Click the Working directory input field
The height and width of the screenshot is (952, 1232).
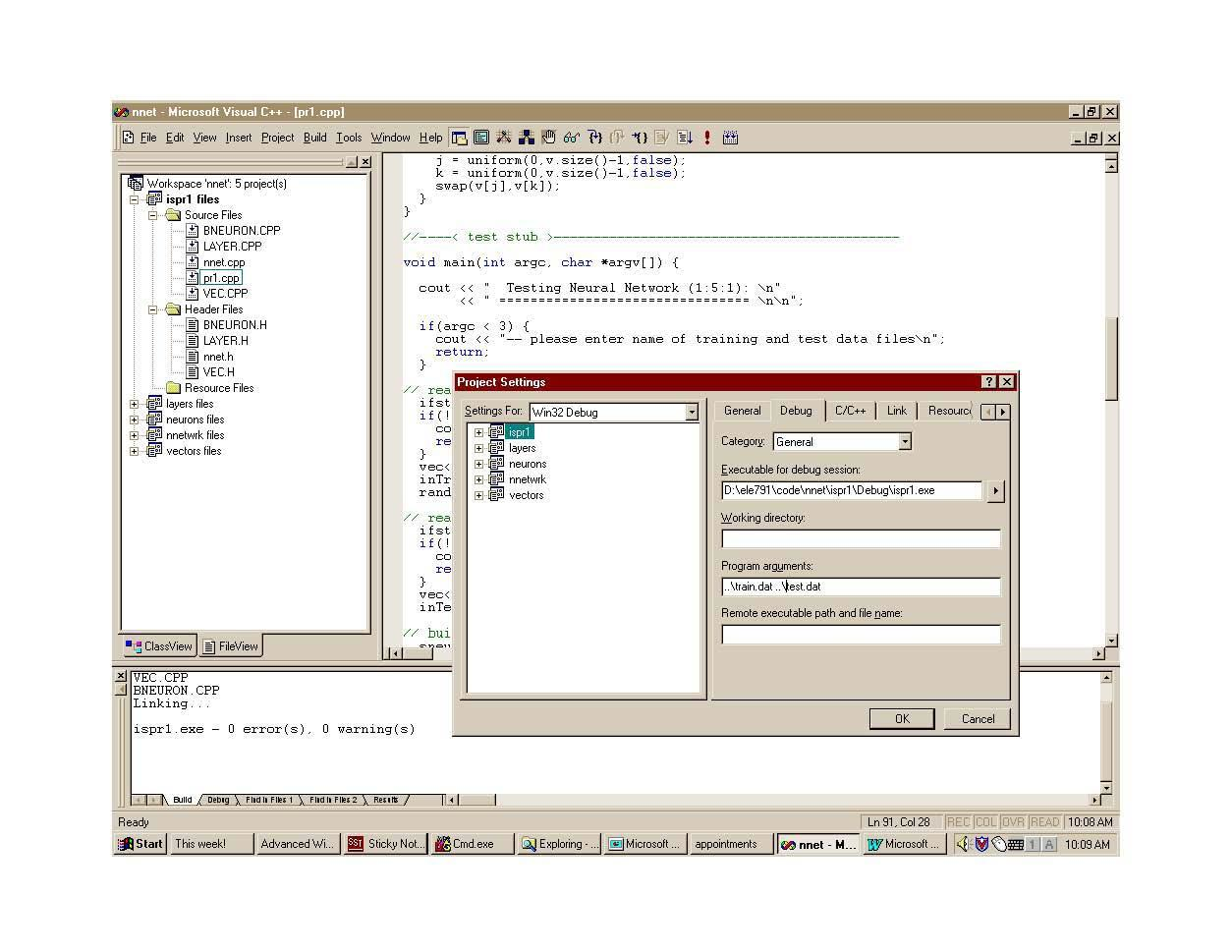(x=861, y=538)
